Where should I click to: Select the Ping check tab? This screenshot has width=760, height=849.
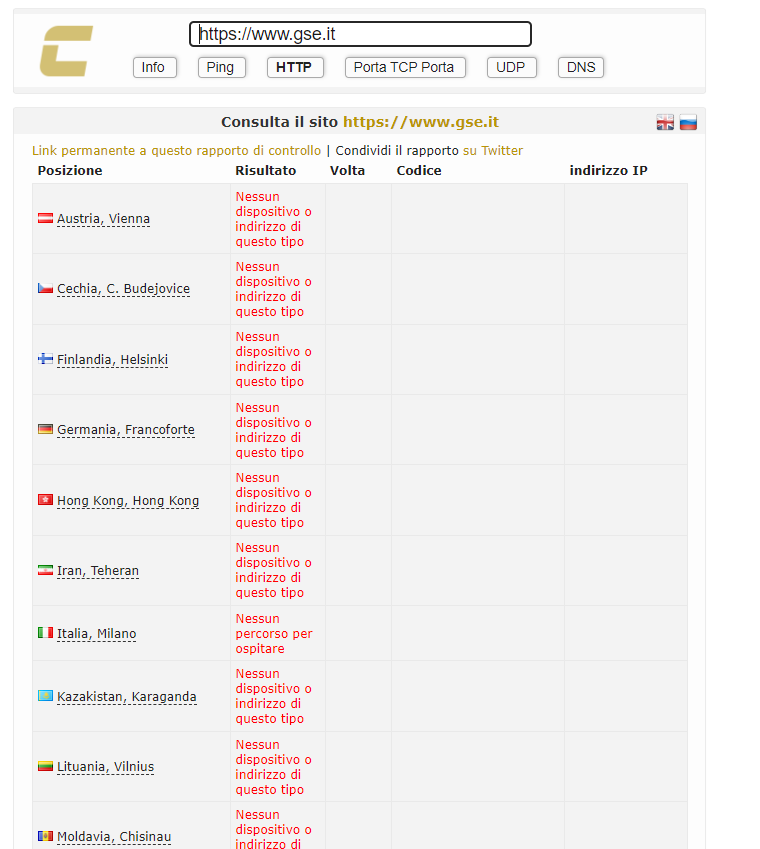(x=221, y=67)
